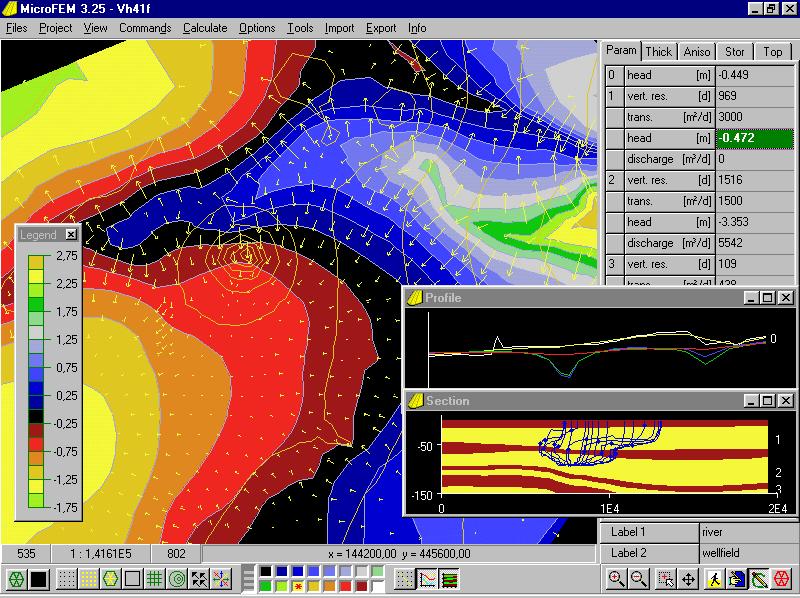Click the solid black square toolbar button

click(x=39, y=579)
